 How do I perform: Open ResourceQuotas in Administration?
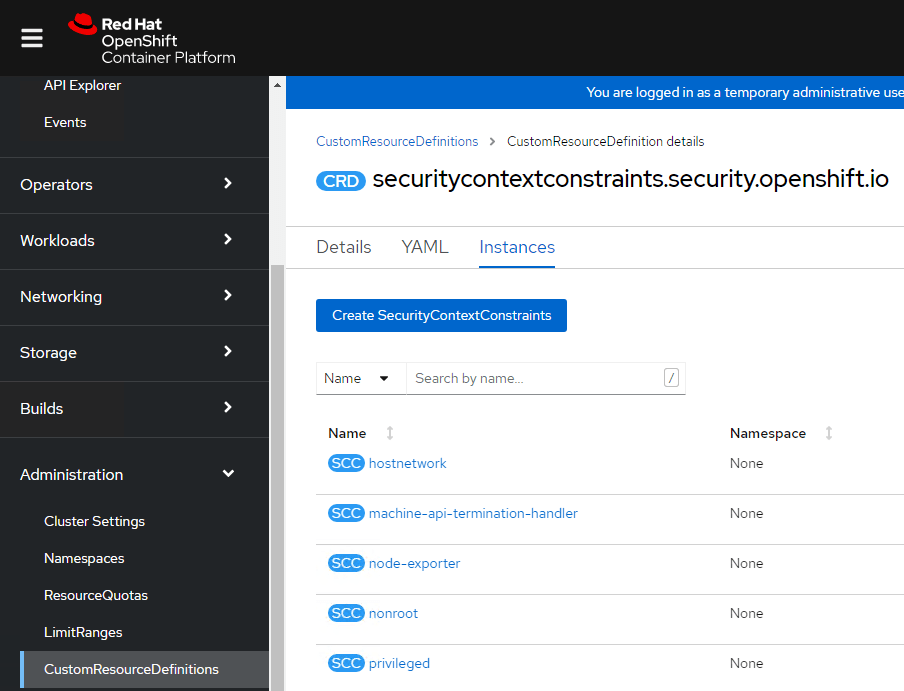click(x=96, y=595)
